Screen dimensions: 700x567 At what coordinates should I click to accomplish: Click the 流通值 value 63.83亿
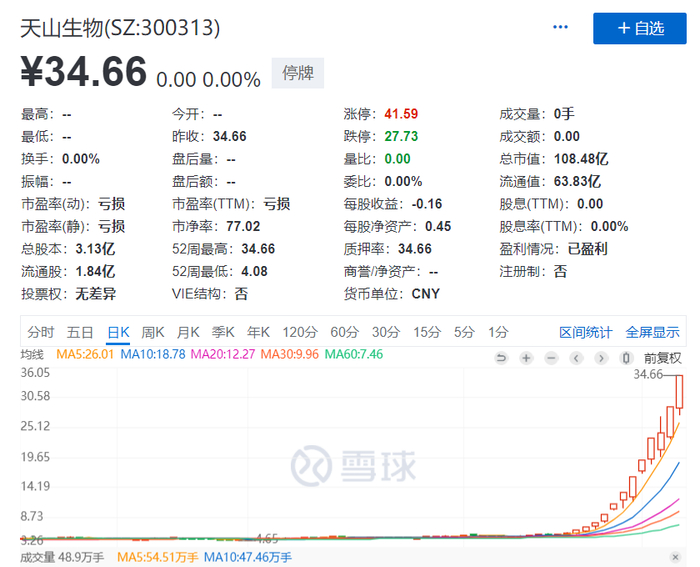[577, 182]
